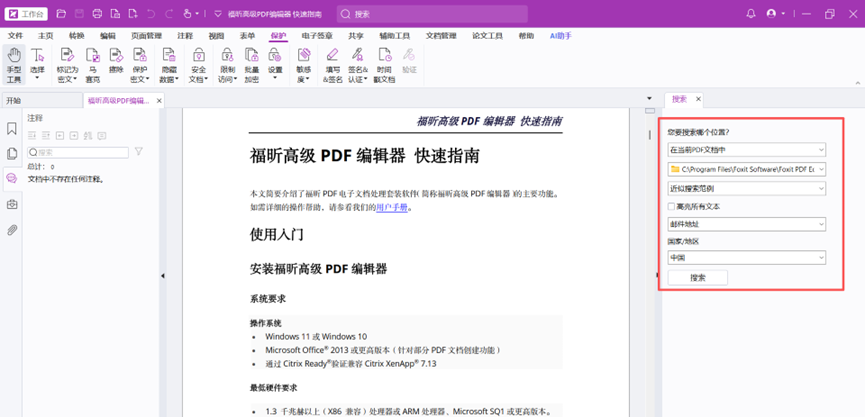
Task: Open the 近似搜索范例 dropdown
Action: coord(747,188)
